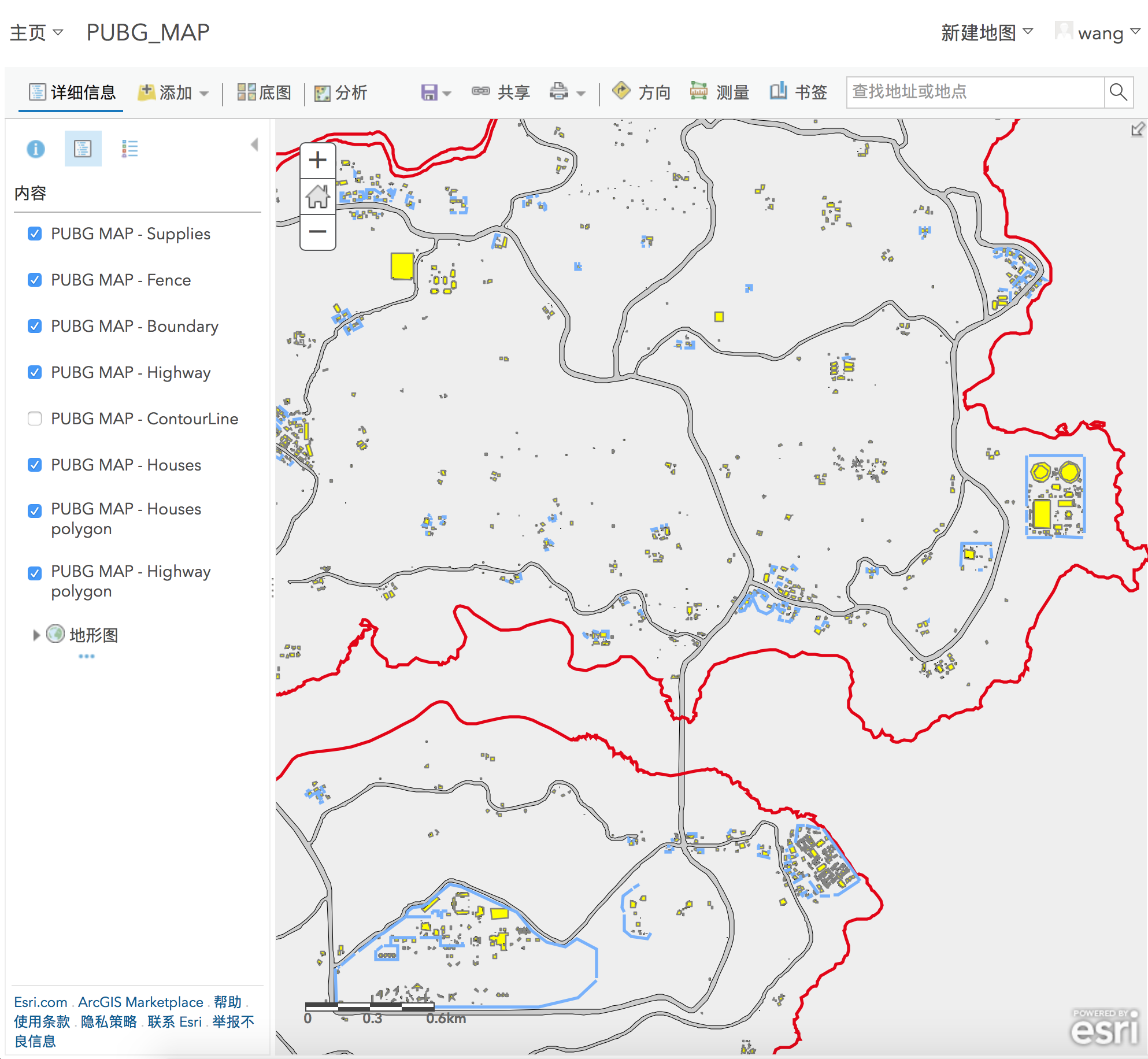Click the search magnifier icon
Screen dimensions: 1148x1059
1118,92
